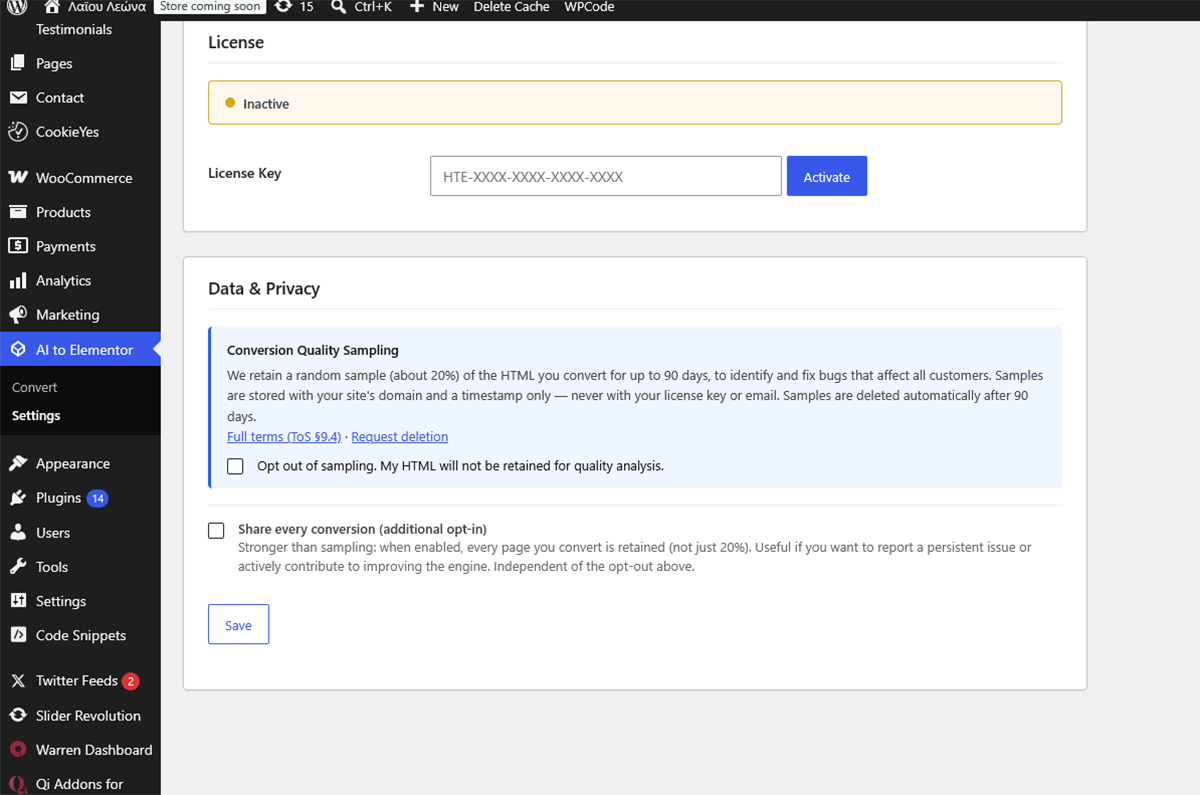Click the plus icon beside New
The width and height of the screenshot is (1200, 795).
[417, 7]
